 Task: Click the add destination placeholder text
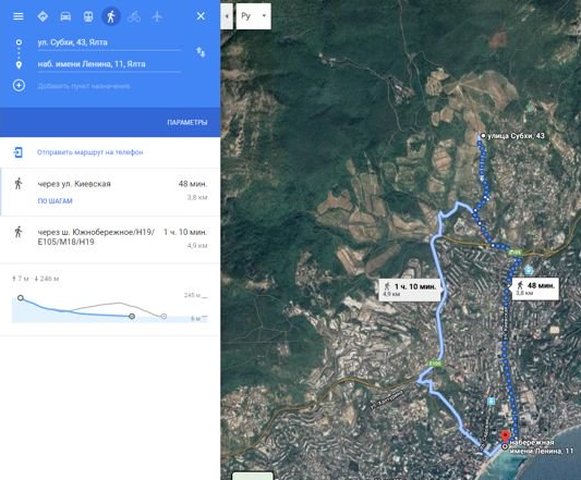pyautogui.click(x=83, y=86)
